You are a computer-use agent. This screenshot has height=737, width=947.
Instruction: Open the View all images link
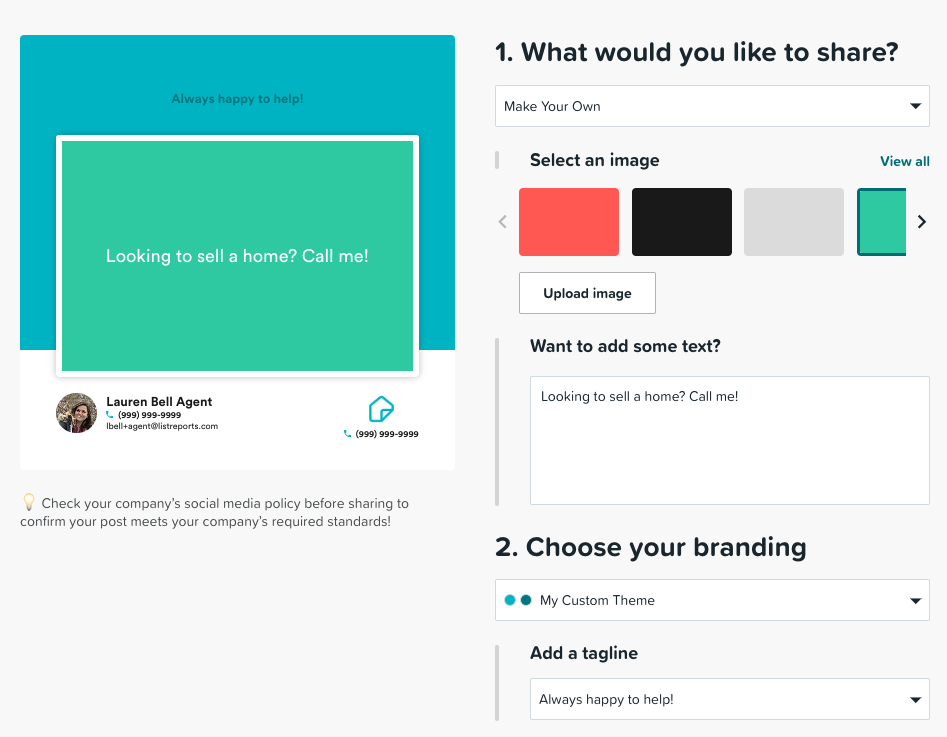click(905, 161)
